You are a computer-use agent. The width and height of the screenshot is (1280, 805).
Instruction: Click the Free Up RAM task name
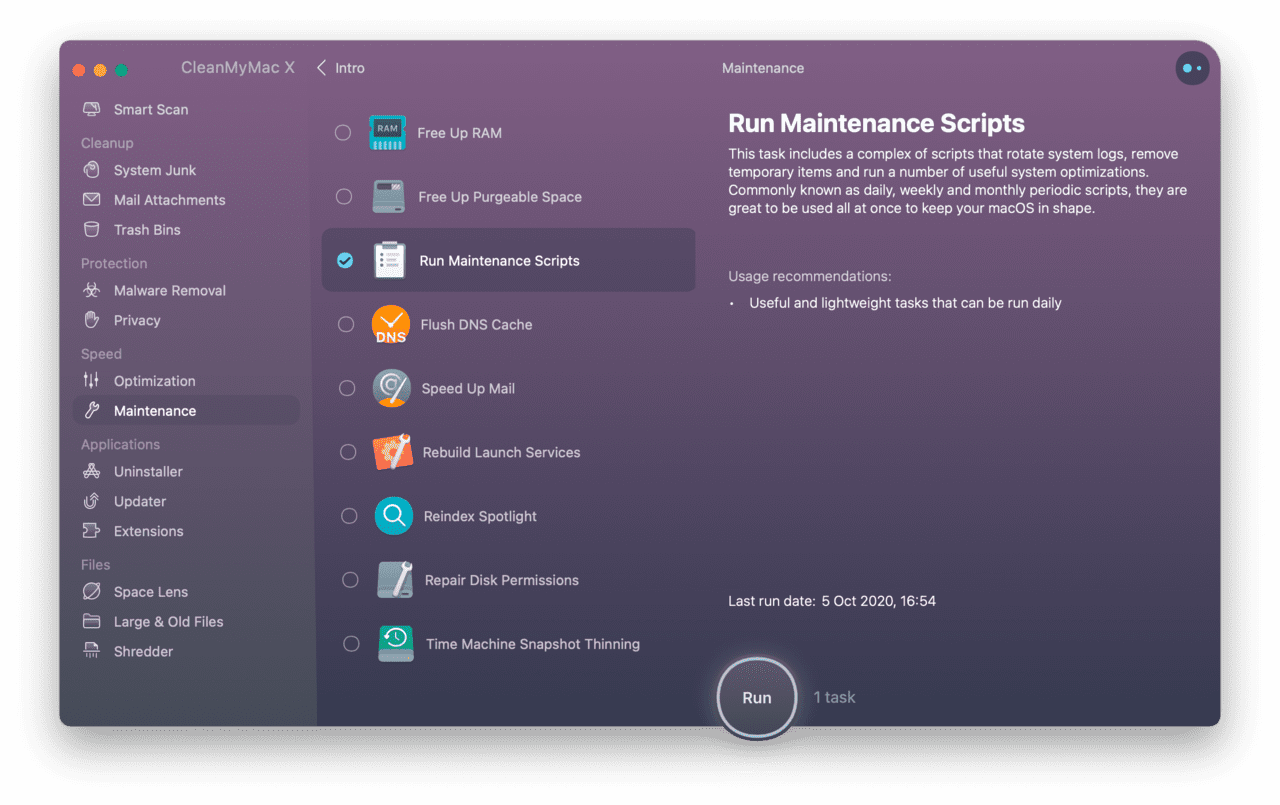pyautogui.click(x=460, y=133)
